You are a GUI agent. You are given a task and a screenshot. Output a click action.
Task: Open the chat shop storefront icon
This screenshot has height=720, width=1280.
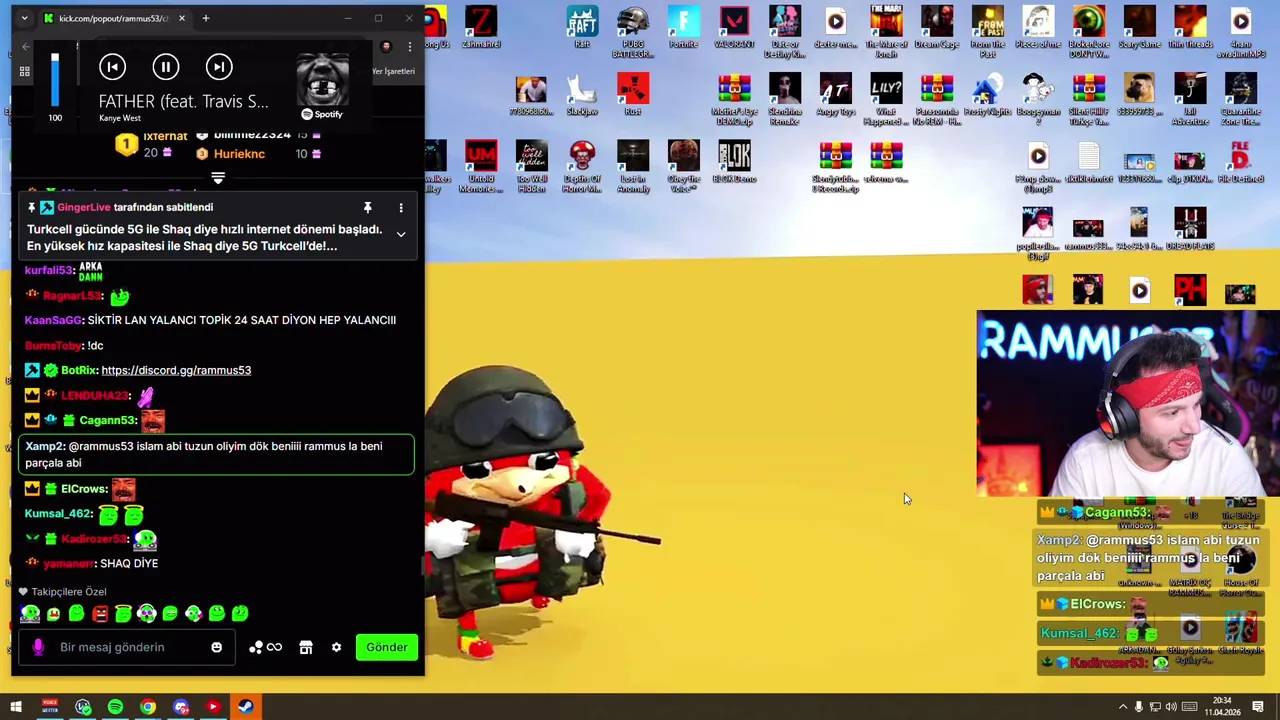[306, 647]
